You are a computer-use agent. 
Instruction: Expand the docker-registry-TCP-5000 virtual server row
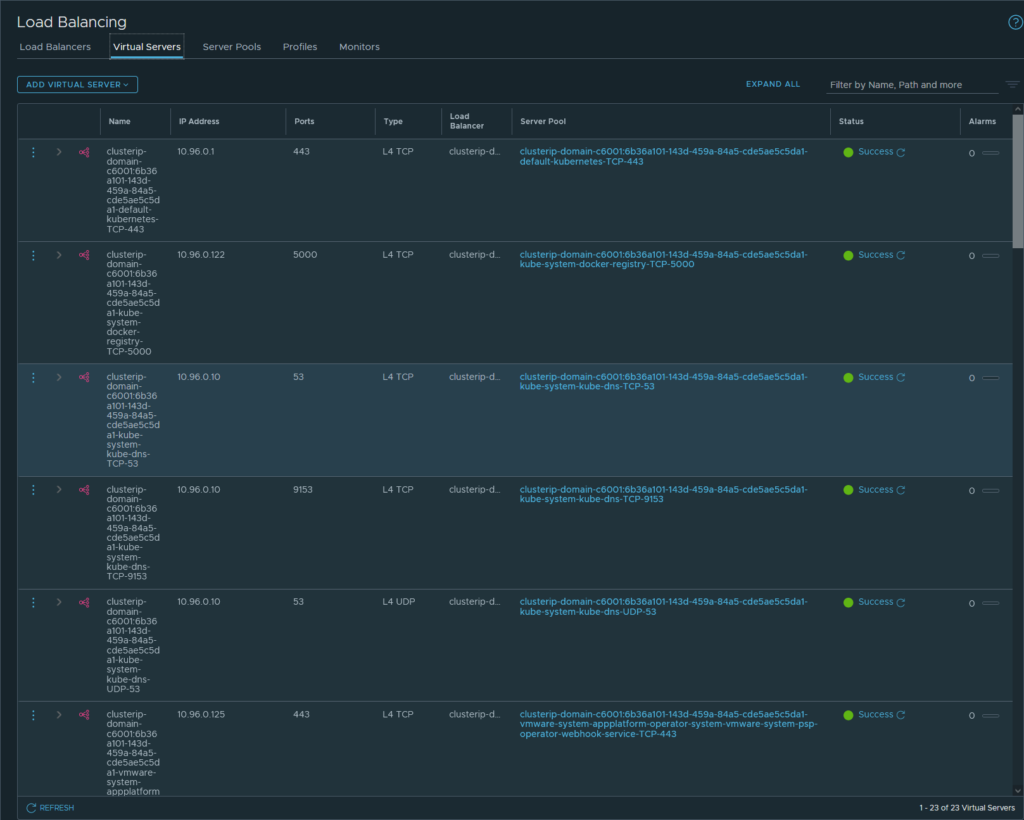pos(59,255)
